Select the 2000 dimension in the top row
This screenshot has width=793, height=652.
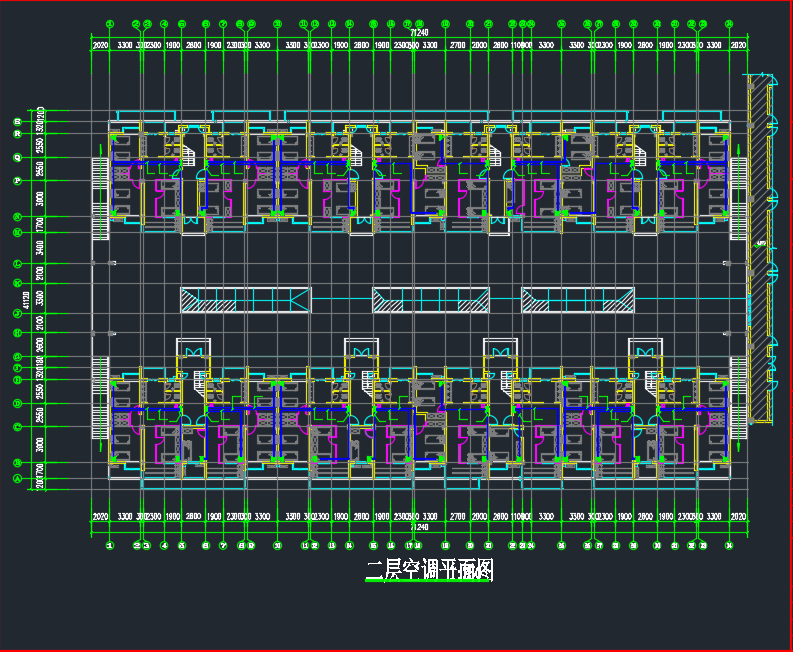click(479, 45)
